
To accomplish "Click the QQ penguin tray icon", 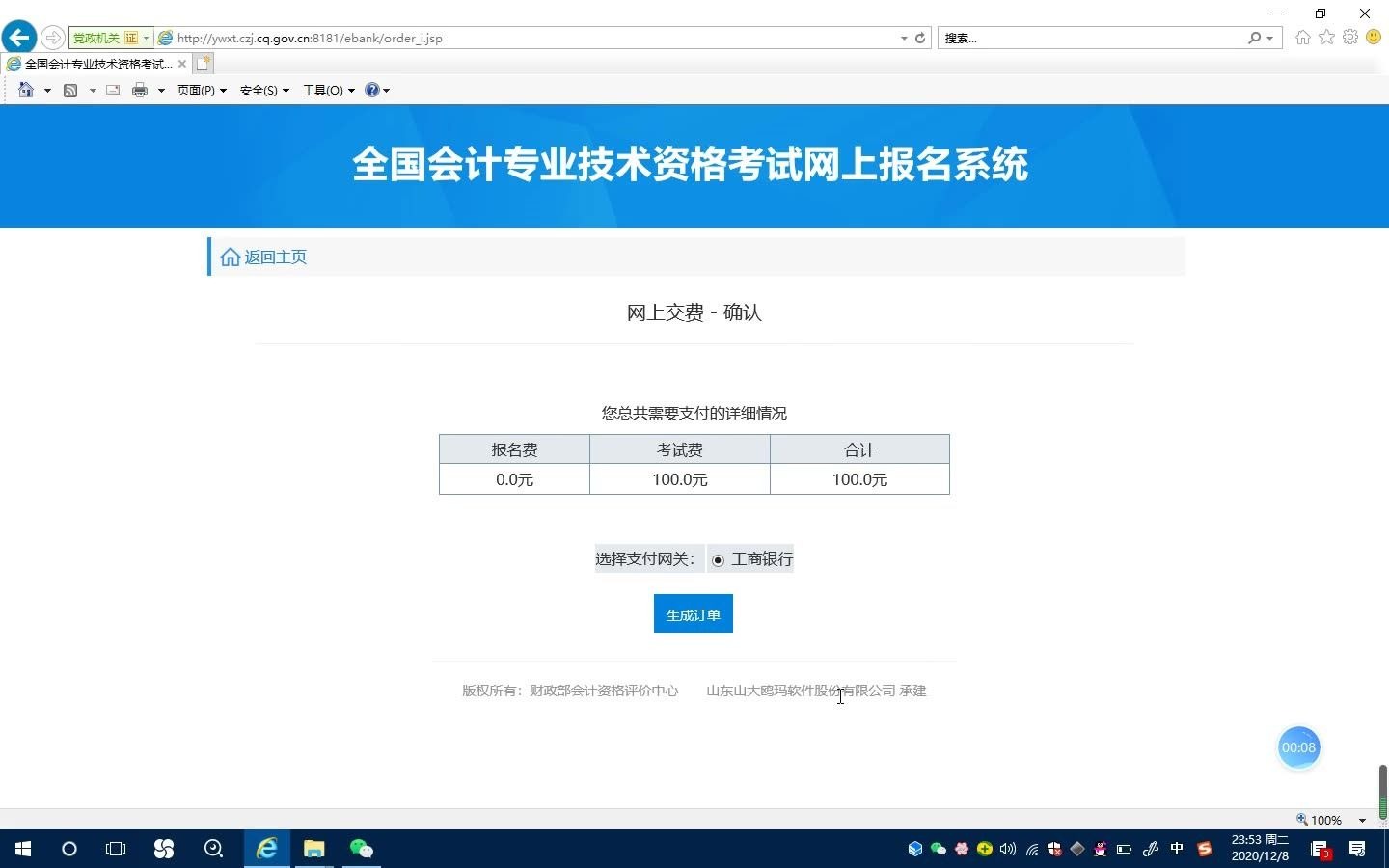I will click(1101, 849).
